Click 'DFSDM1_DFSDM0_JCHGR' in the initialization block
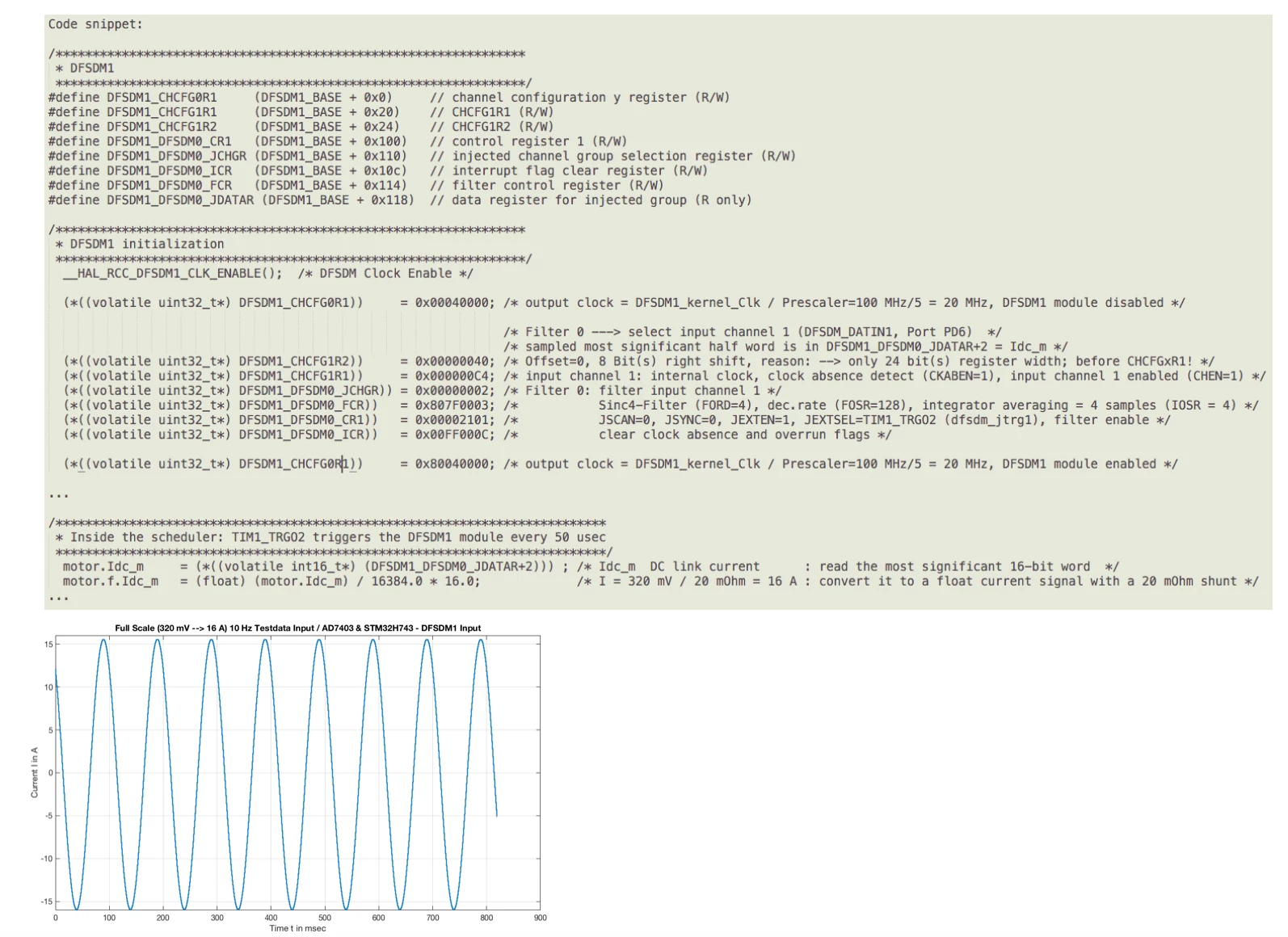This screenshot has height=937, width=1288. point(308,391)
